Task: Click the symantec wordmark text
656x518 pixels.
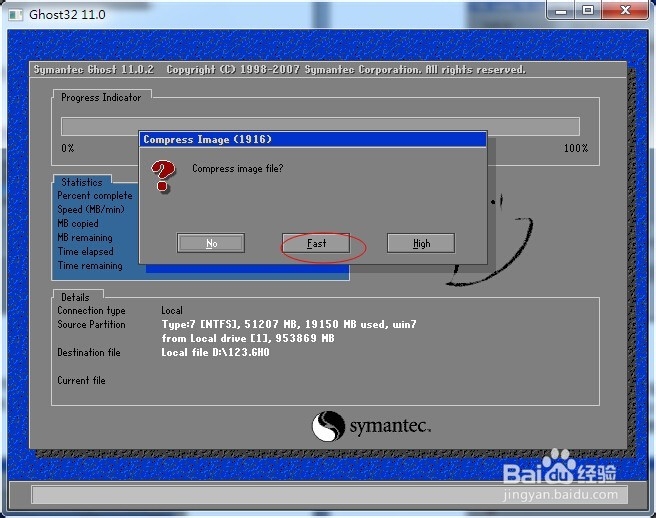Action: coord(390,426)
